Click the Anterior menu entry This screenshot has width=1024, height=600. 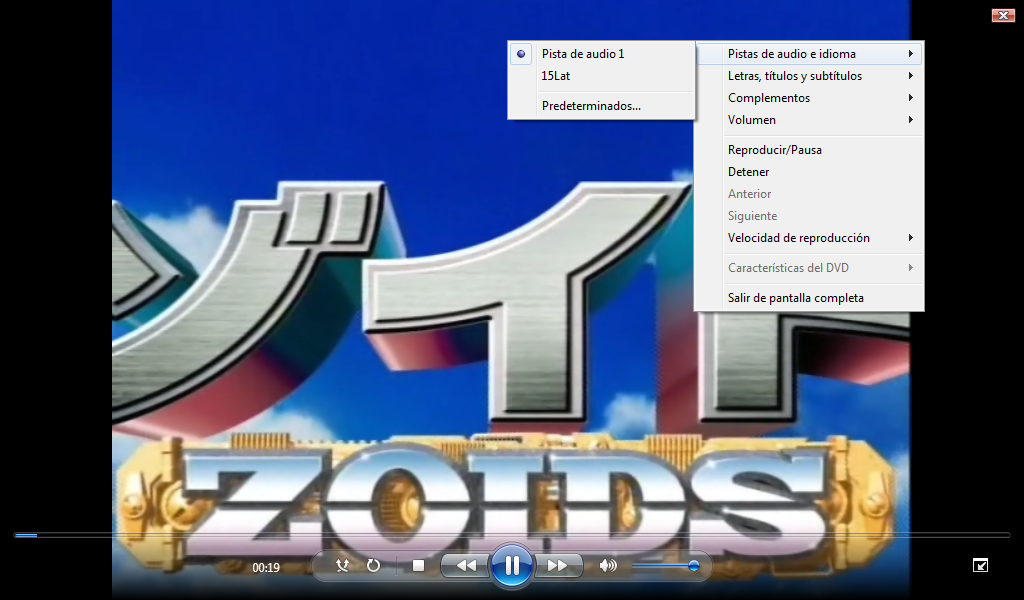click(x=809, y=194)
